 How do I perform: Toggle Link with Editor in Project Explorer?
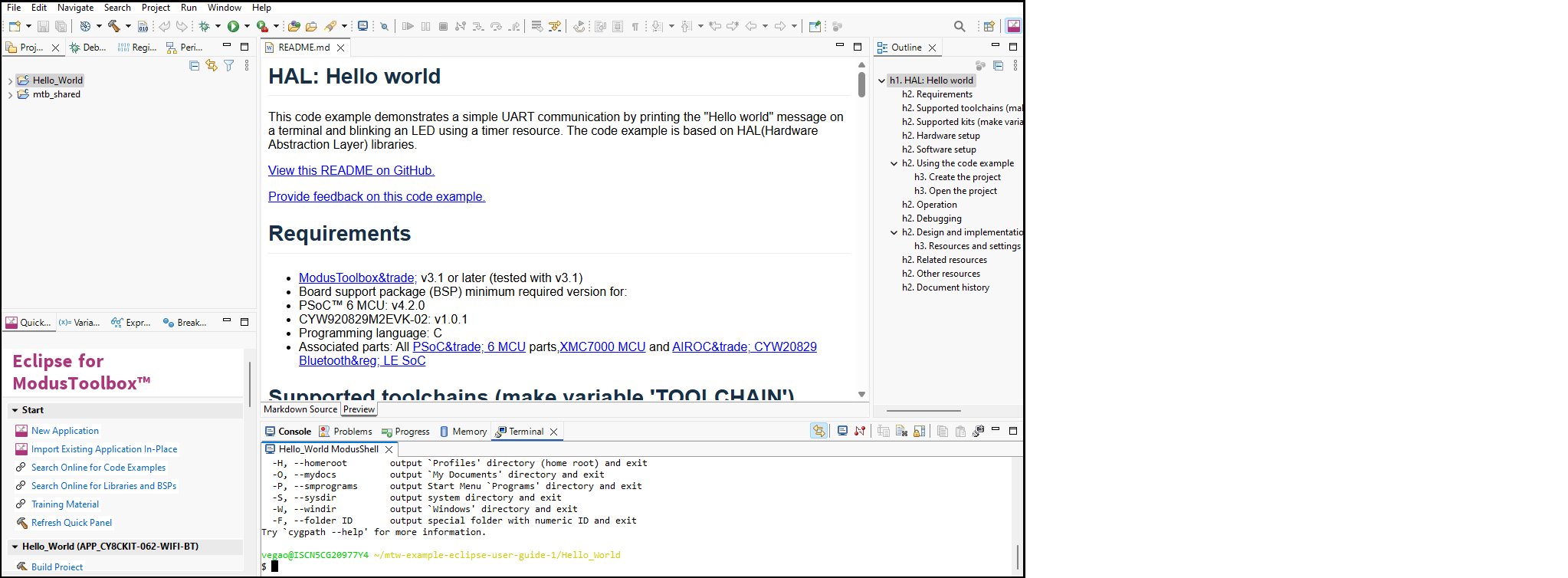[x=212, y=66]
